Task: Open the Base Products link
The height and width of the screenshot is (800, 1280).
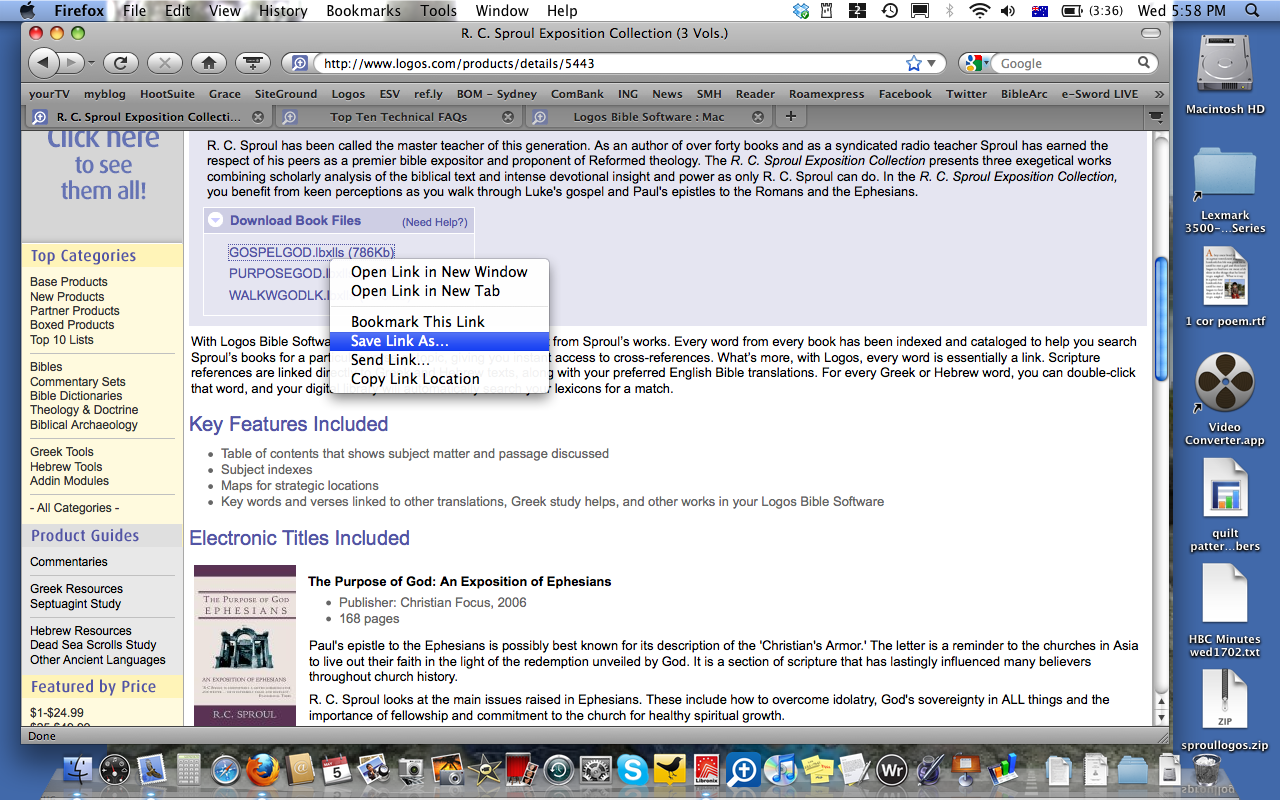Action: [69, 282]
